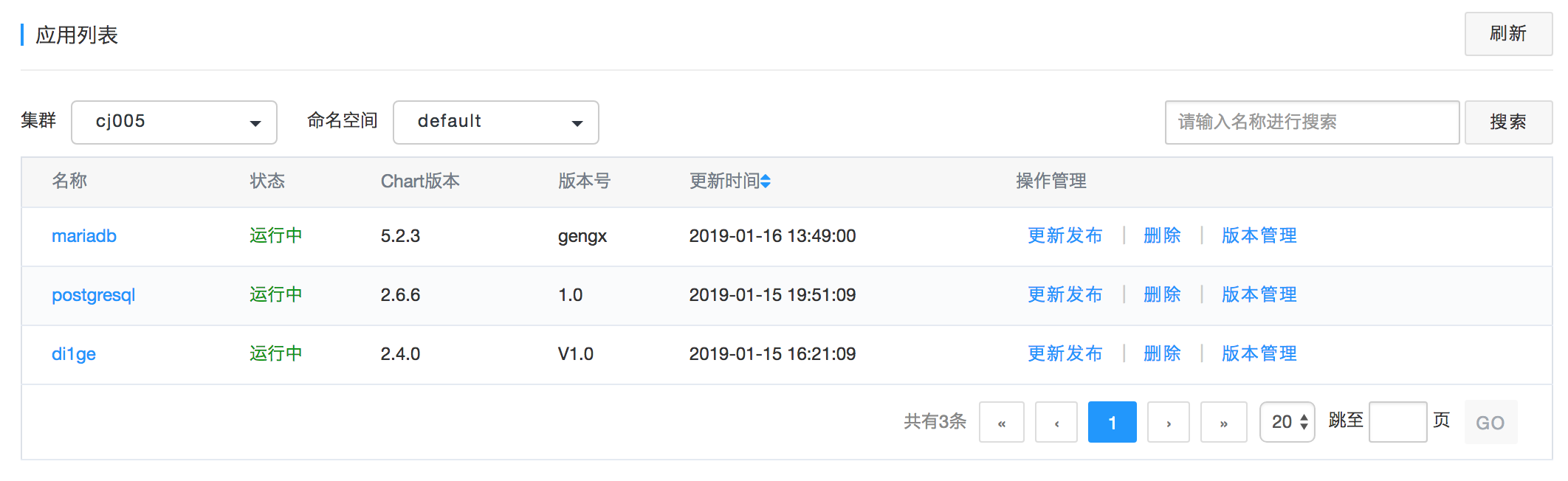Select page 1 in pagination

1113,422
